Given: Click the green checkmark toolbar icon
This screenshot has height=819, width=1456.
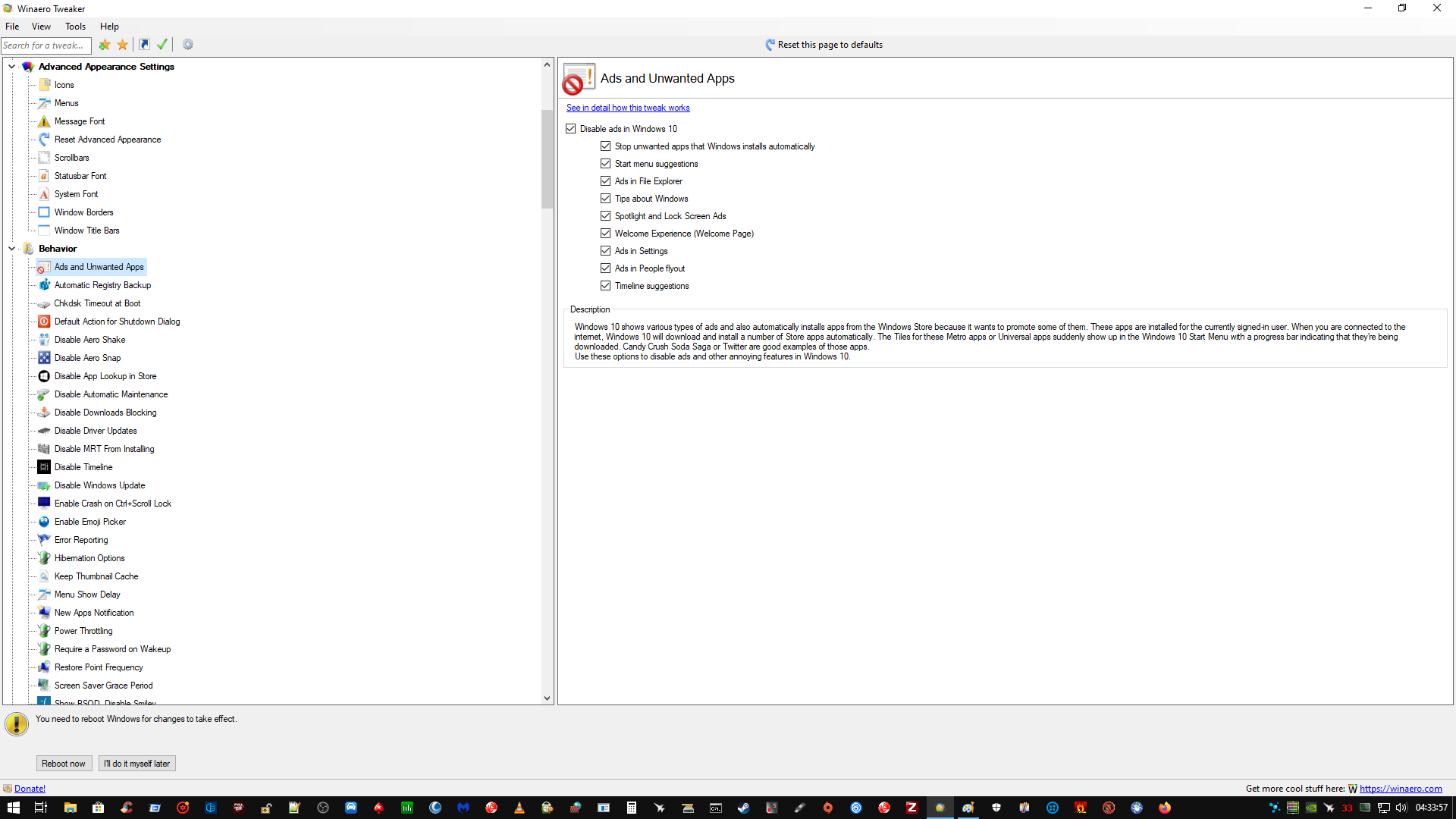Looking at the screenshot, I should (162, 45).
